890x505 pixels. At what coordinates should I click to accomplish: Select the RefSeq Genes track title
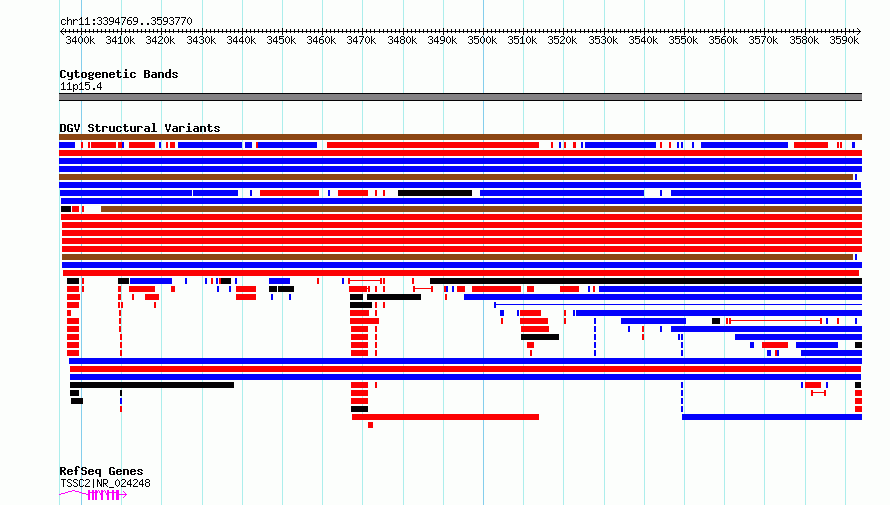pyautogui.click(x=101, y=471)
